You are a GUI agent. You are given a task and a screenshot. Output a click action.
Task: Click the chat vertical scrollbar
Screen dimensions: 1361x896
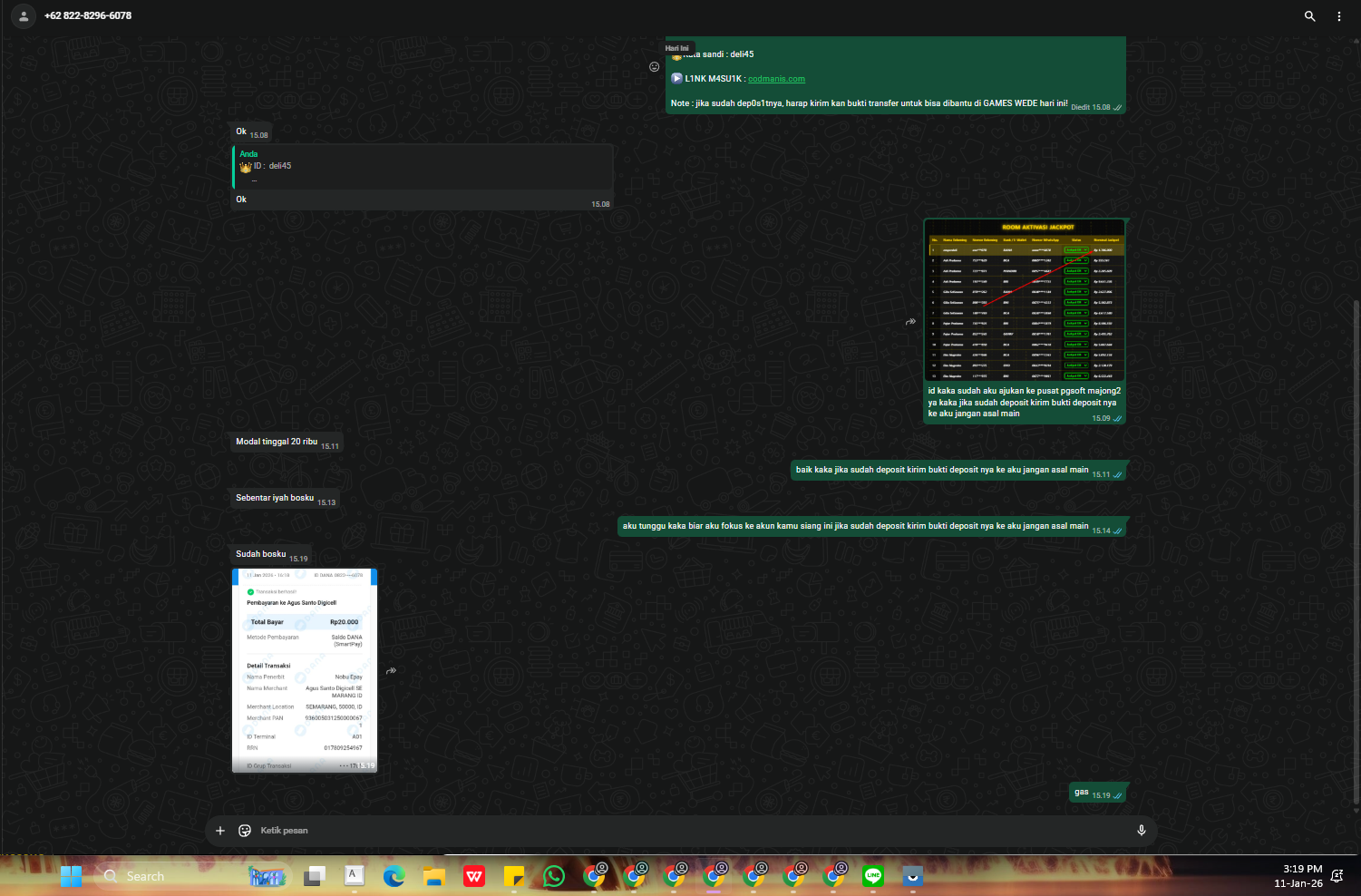coord(1356,553)
